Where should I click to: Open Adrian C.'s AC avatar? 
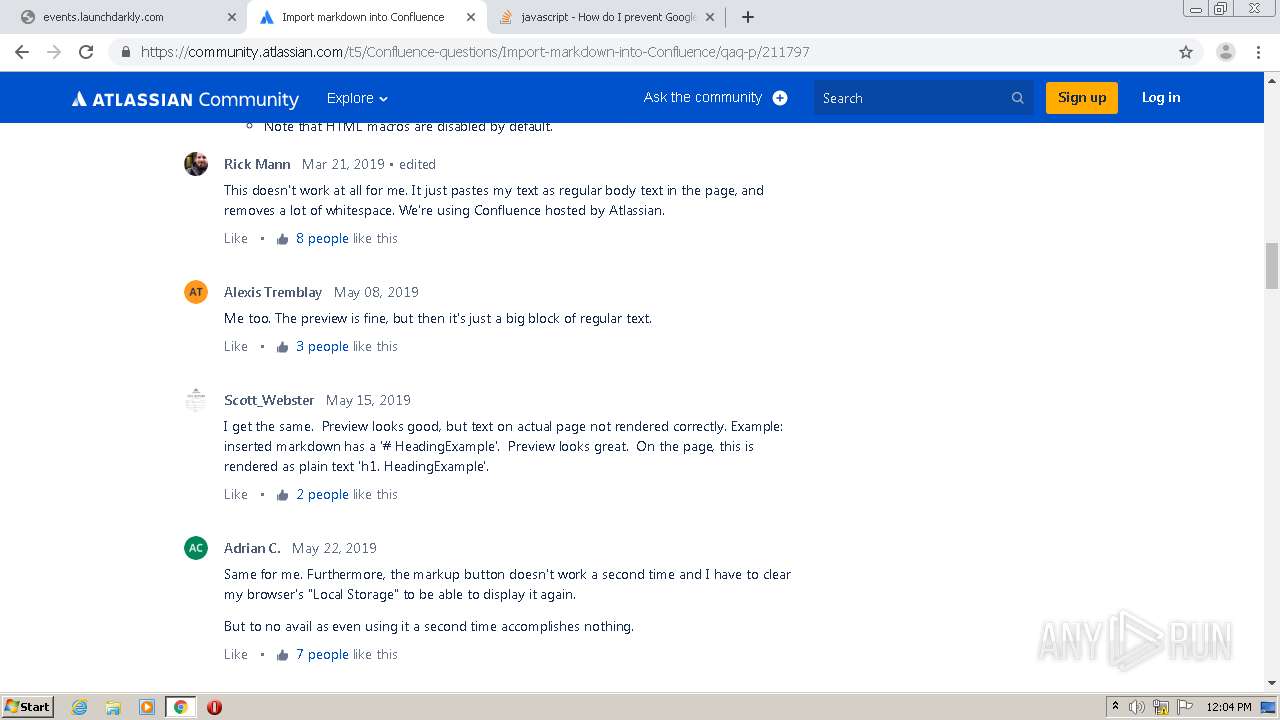pos(196,548)
